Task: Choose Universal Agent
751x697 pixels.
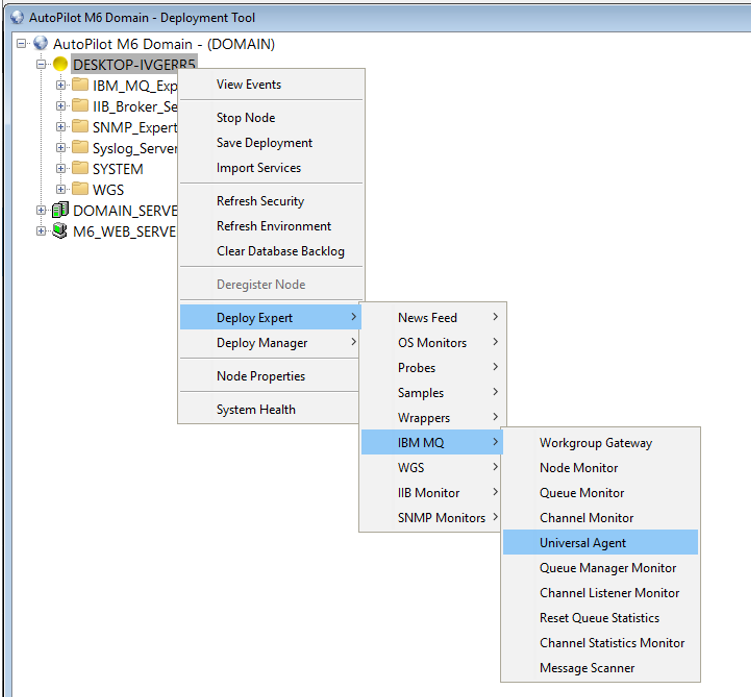Action: click(601, 542)
